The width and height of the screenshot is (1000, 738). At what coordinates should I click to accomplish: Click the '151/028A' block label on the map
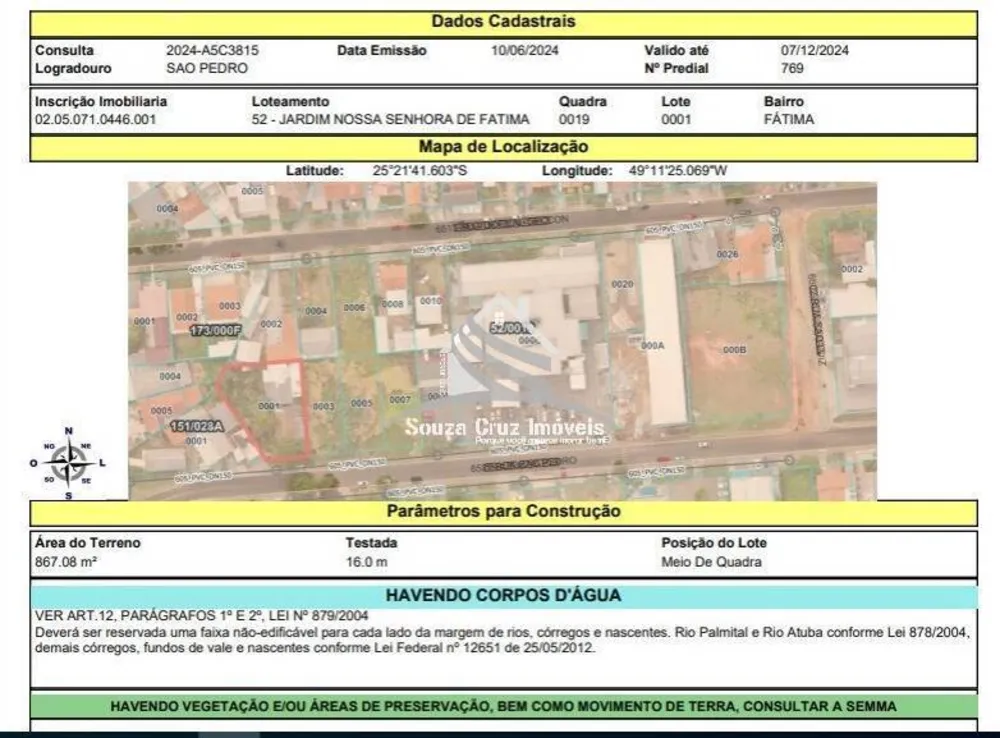click(x=196, y=426)
